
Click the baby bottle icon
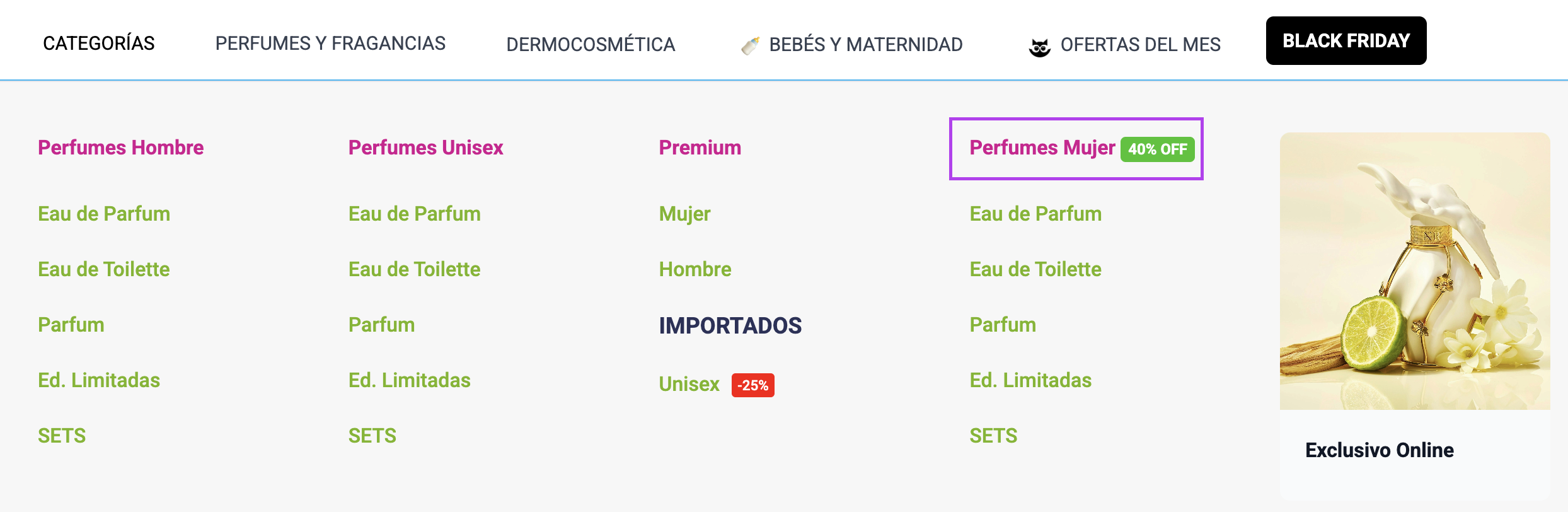pos(750,45)
